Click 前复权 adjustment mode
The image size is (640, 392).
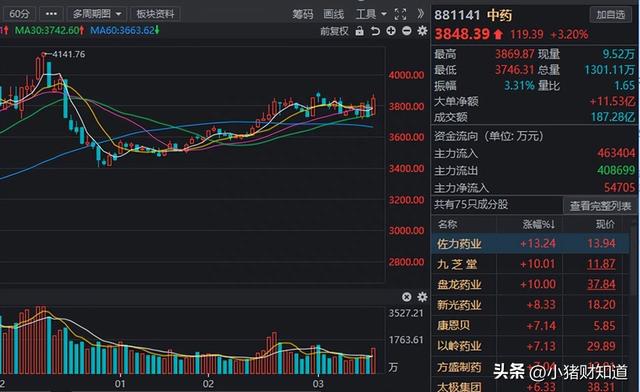click(x=334, y=31)
